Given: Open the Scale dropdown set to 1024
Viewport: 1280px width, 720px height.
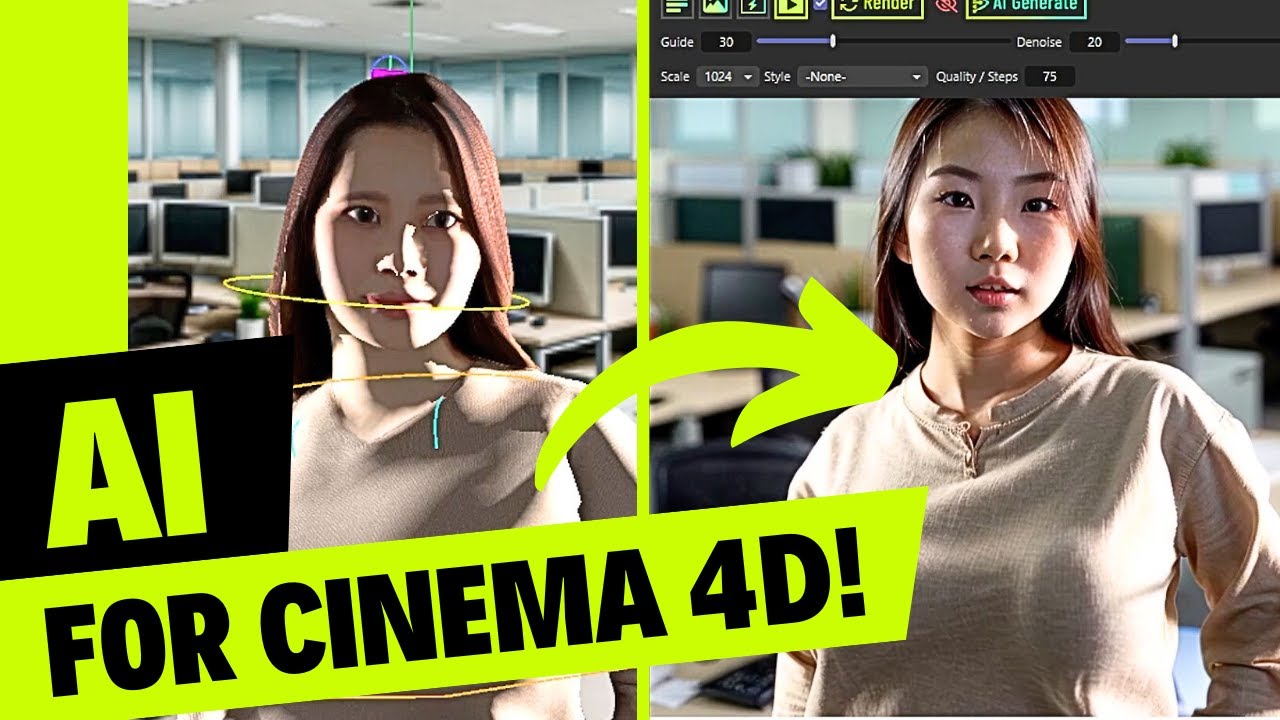Looking at the screenshot, I should tap(728, 77).
